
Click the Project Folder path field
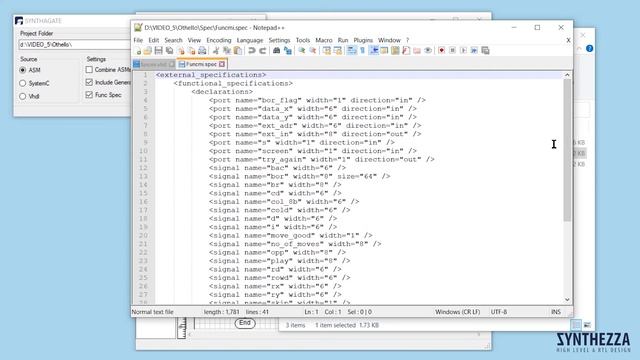click(x=75, y=44)
